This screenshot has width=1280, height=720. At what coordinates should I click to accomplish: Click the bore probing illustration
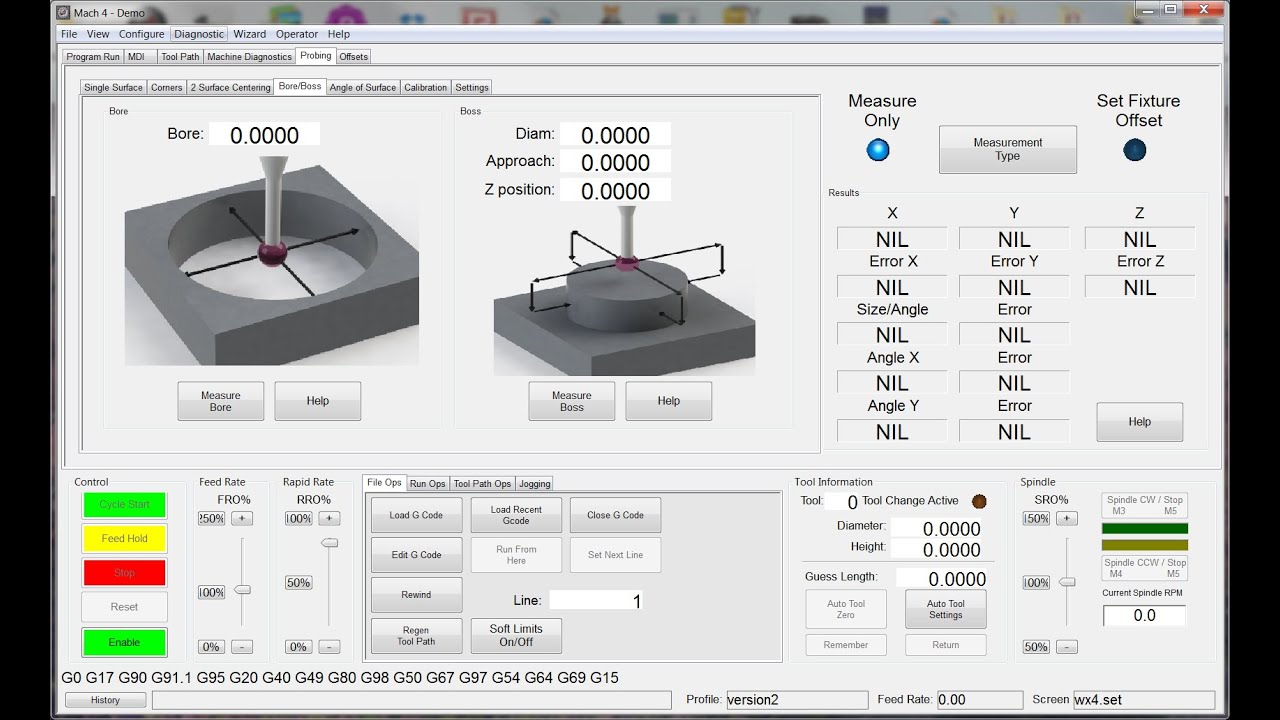(272, 257)
